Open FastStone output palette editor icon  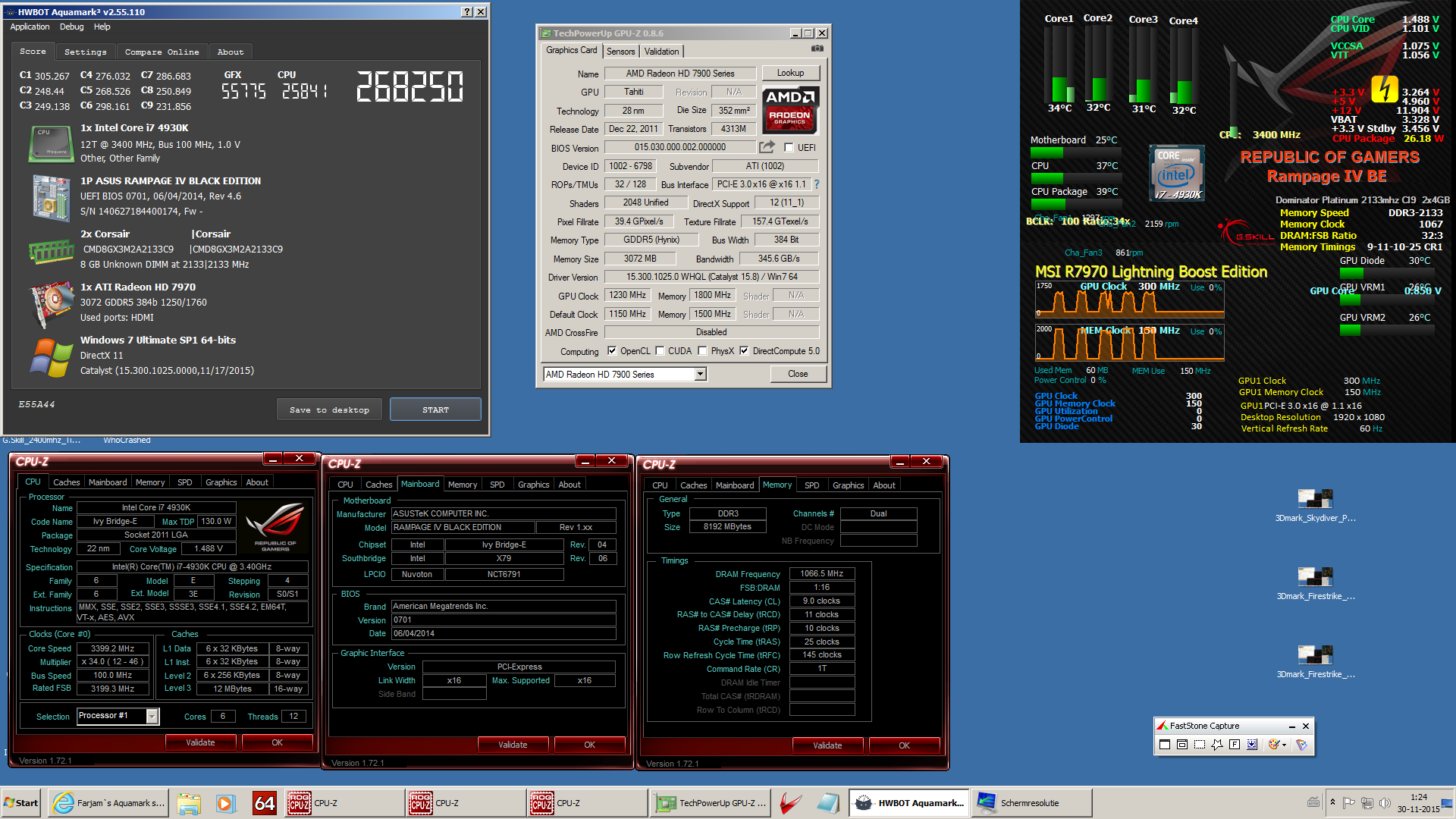point(1273,745)
